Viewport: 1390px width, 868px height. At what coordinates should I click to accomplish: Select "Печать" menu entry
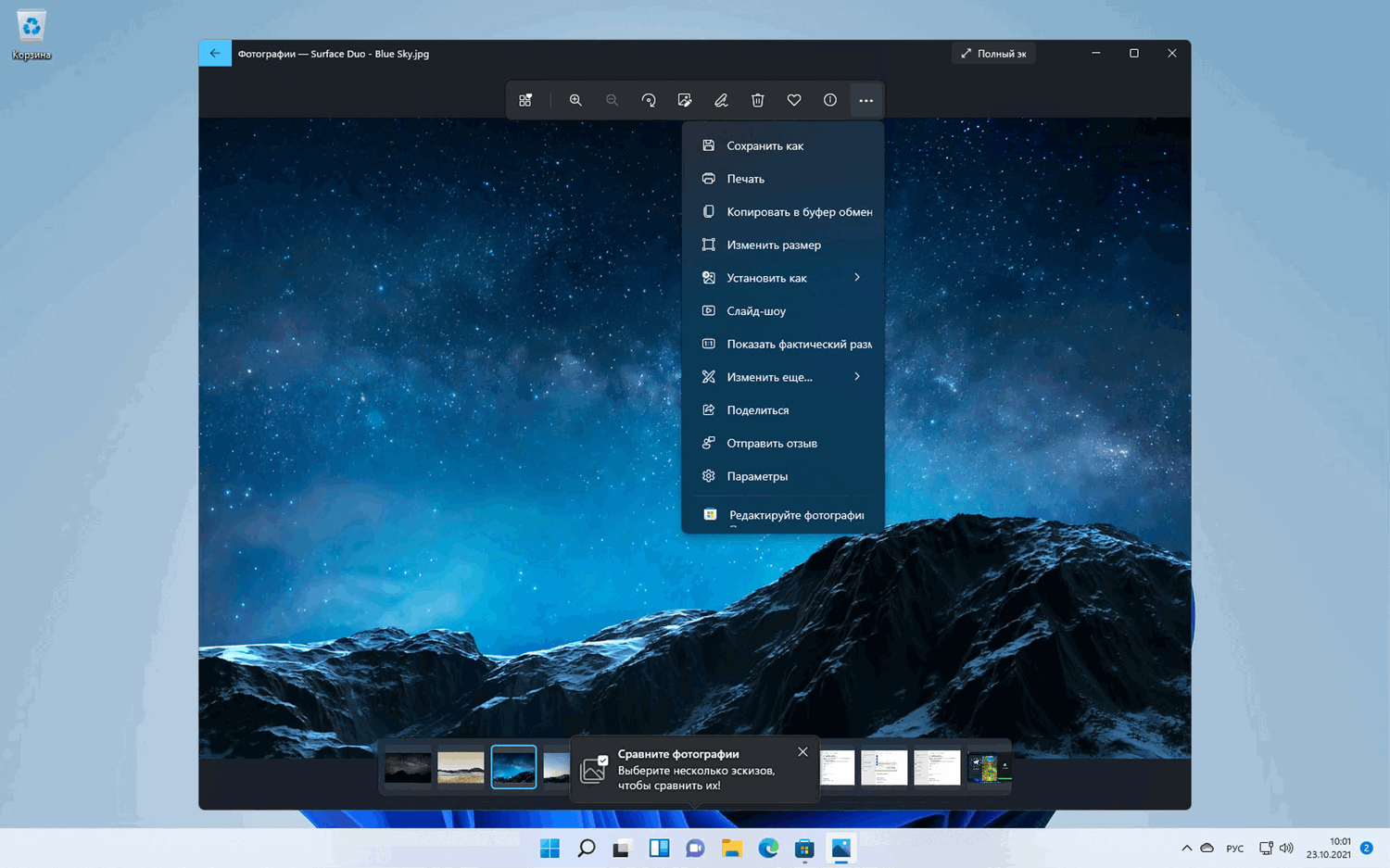(783, 179)
